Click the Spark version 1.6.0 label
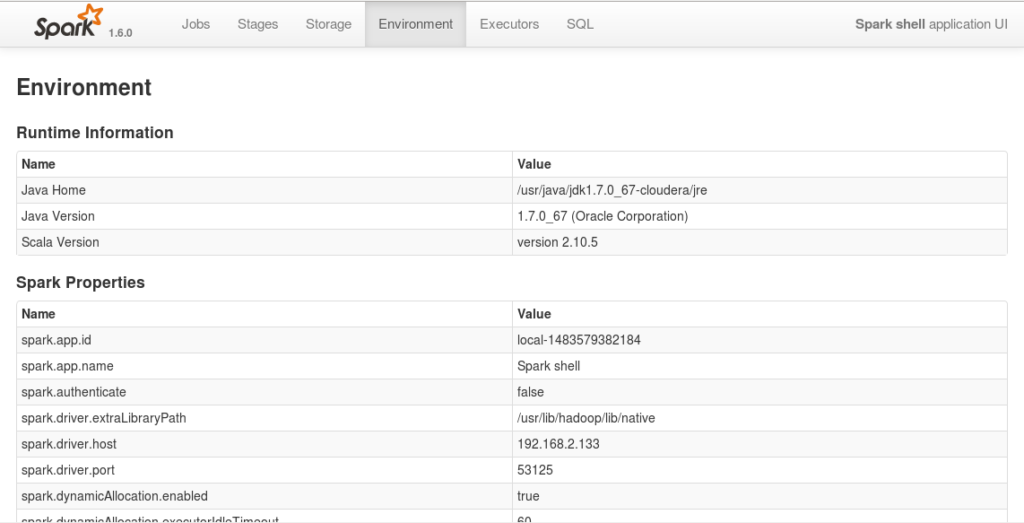1024x523 pixels. [x=120, y=33]
